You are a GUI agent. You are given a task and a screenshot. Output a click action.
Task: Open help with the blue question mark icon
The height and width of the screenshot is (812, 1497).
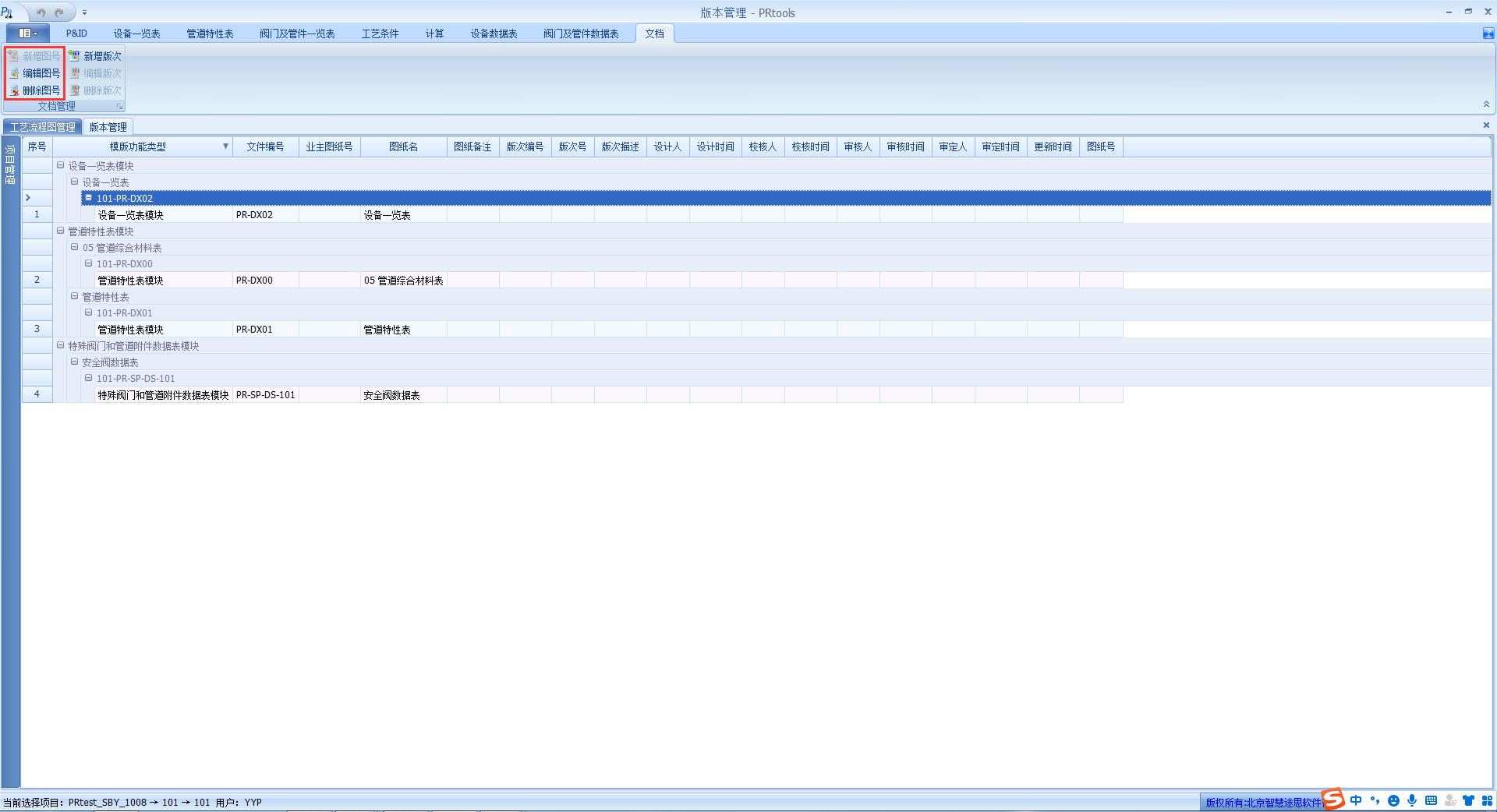(1488, 34)
